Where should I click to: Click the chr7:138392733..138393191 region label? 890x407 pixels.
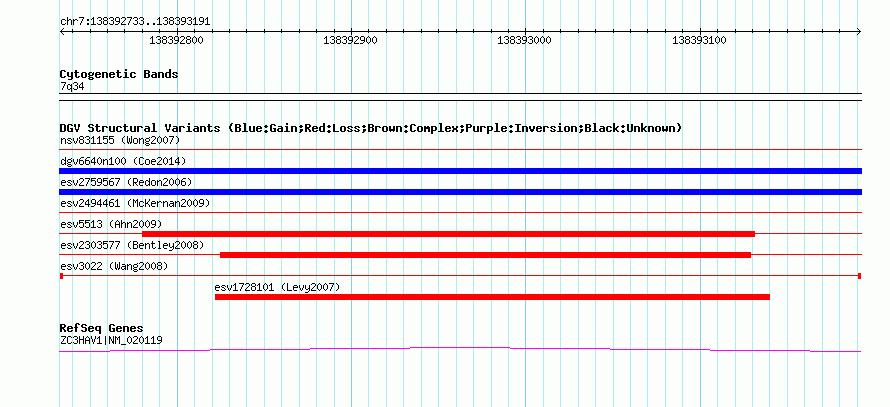(135, 22)
